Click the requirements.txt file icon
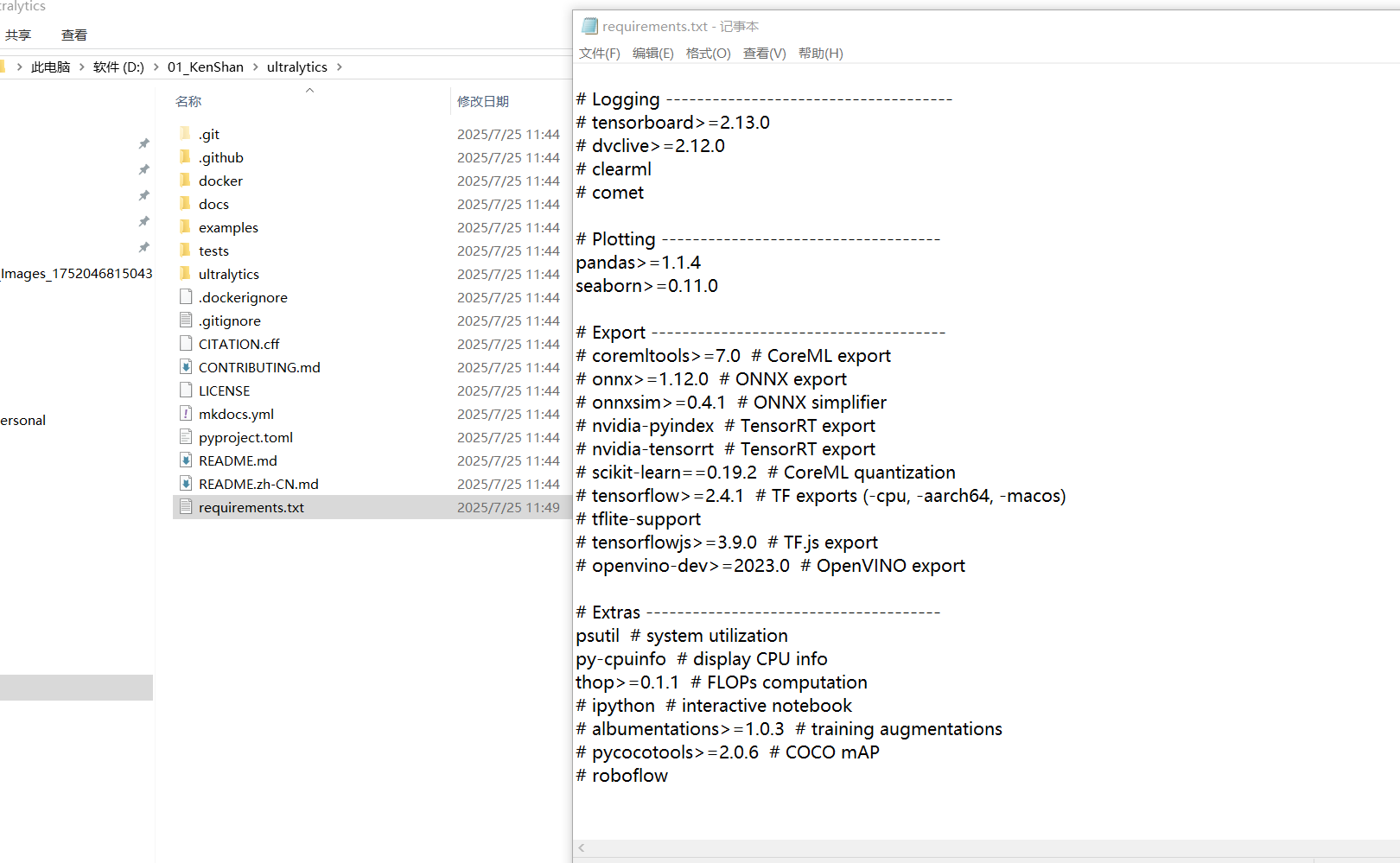Screen dimensions: 1400x863 [x=186, y=507]
